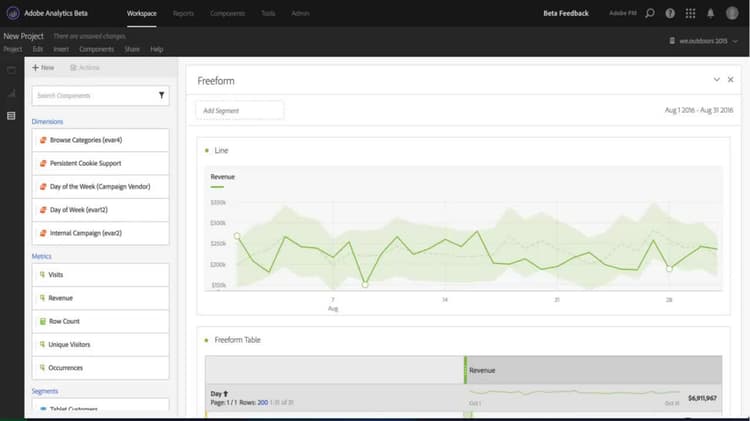Switch to the Components top navigation tab
The height and width of the screenshot is (421, 750).
point(228,13)
